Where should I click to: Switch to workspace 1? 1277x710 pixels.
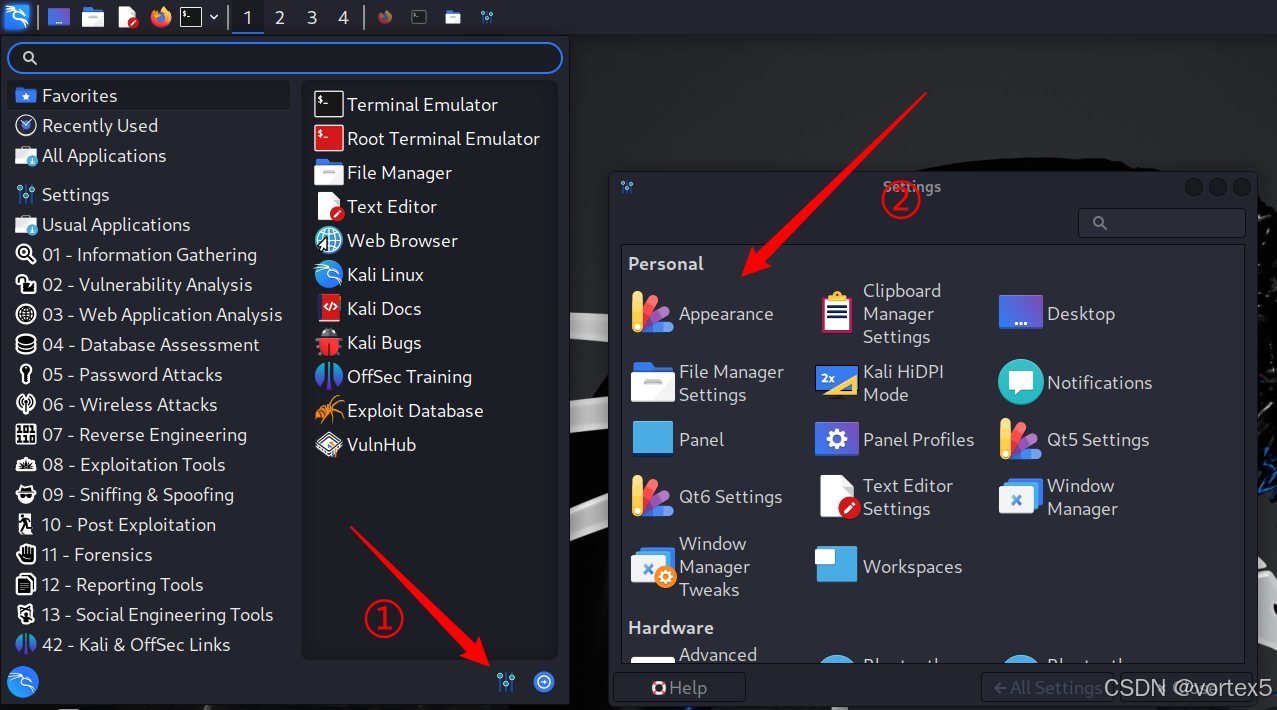[x=248, y=17]
